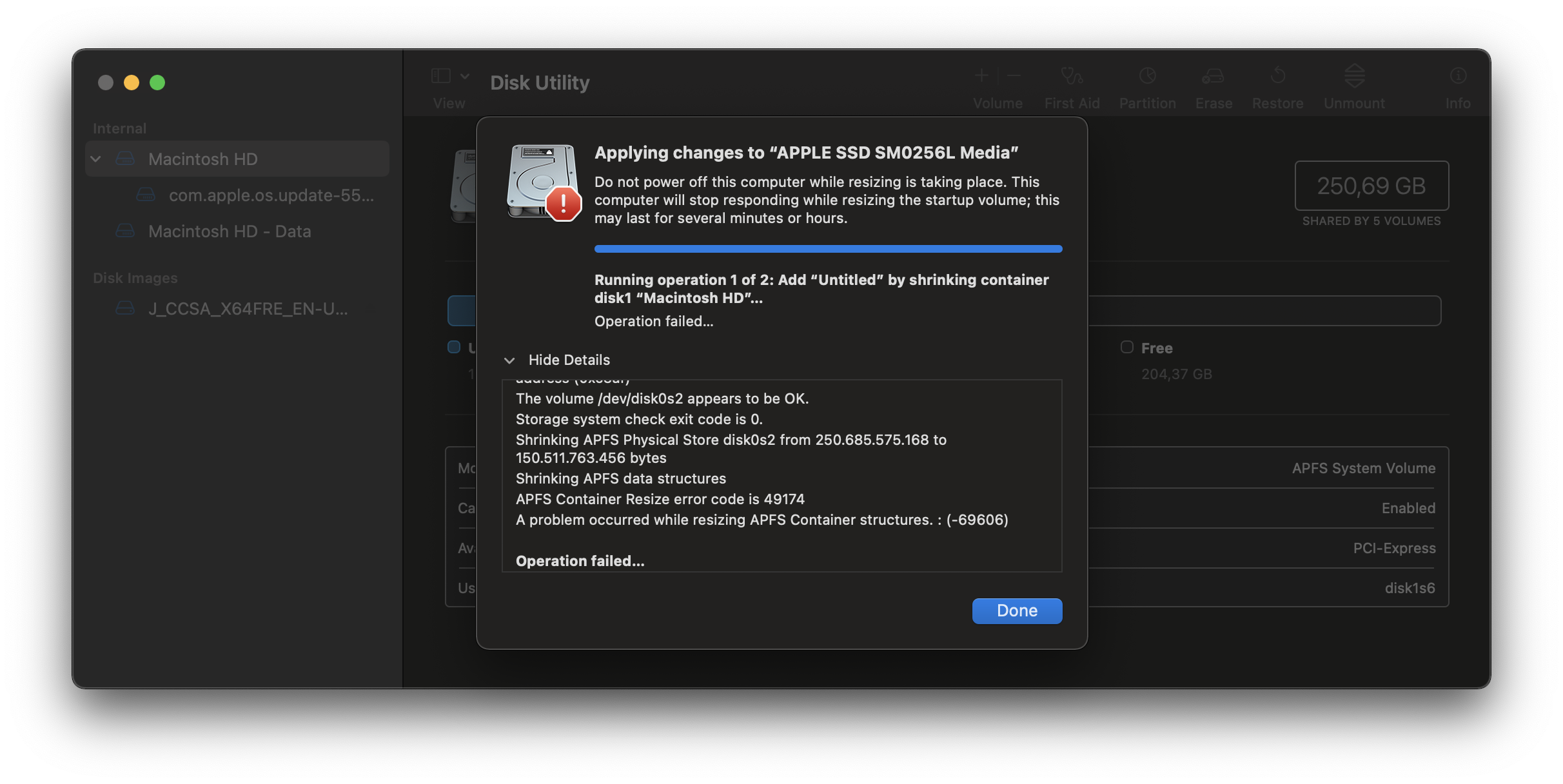
Task: Click the Erase disk icon
Action: pyautogui.click(x=1213, y=77)
